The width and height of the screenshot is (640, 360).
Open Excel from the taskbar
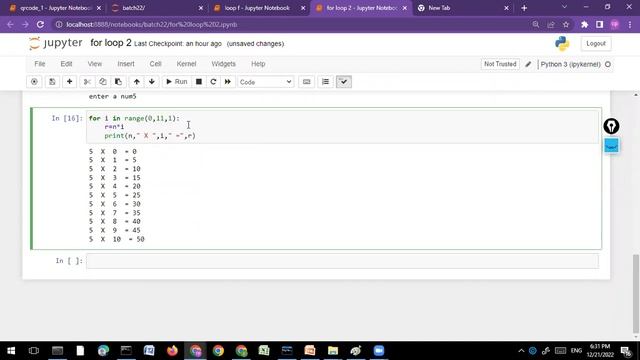[264, 351]
